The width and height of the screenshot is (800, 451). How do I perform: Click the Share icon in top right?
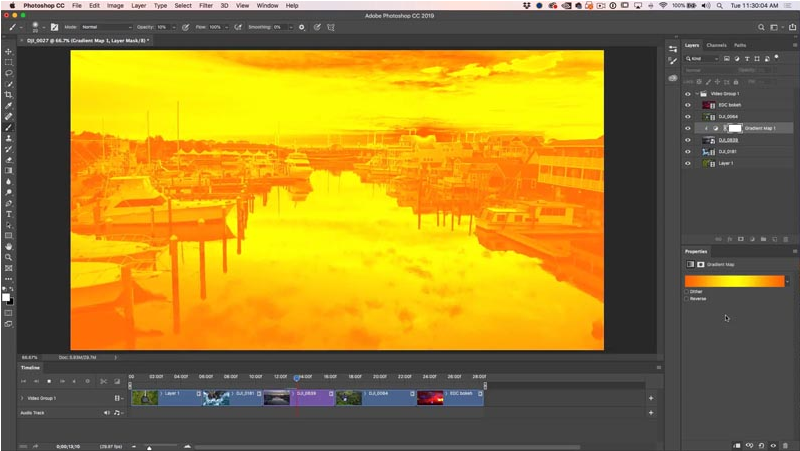pos(792,27)
